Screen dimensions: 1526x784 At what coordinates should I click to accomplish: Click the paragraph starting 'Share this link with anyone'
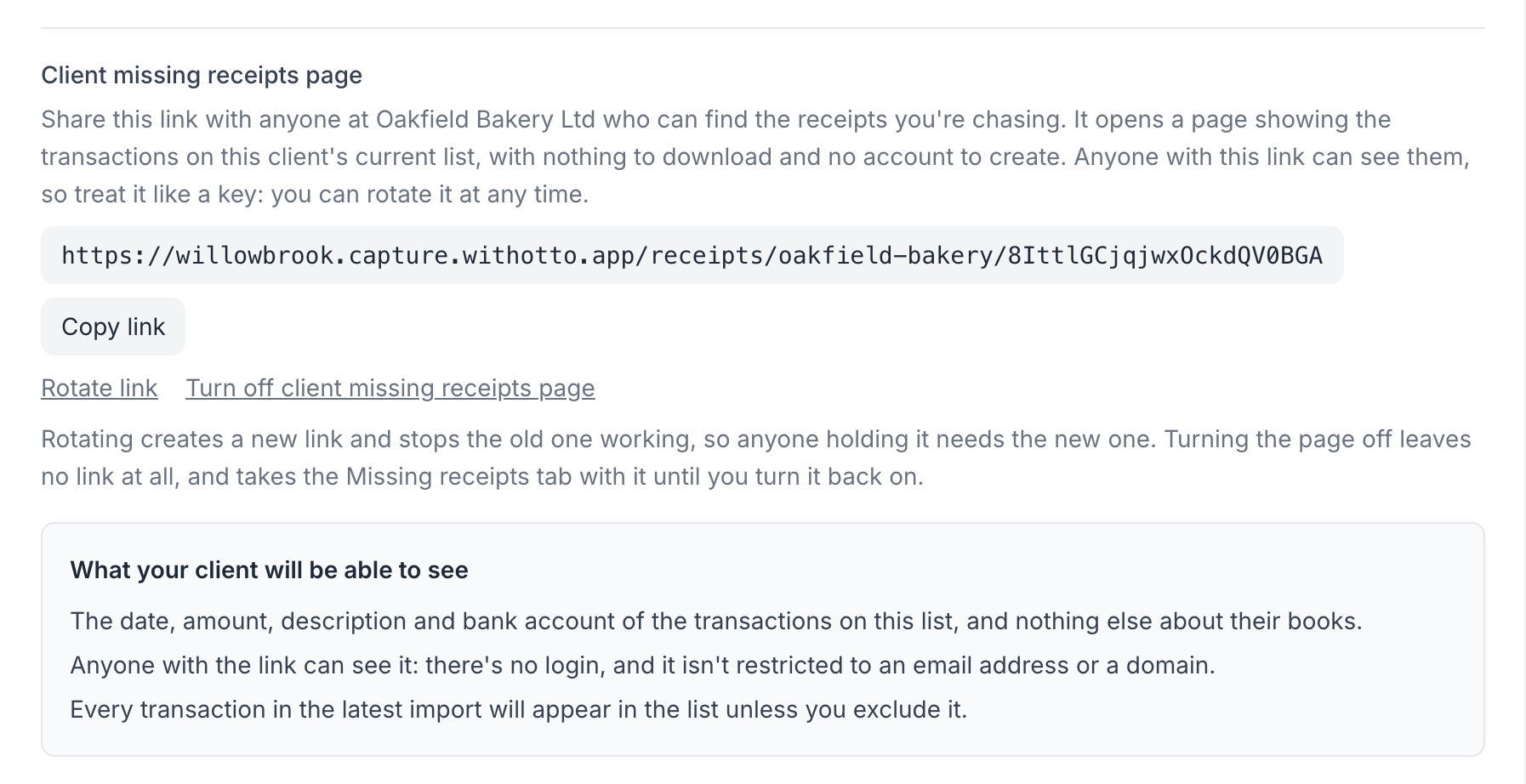pyautogui.click(x=756, y=156)
